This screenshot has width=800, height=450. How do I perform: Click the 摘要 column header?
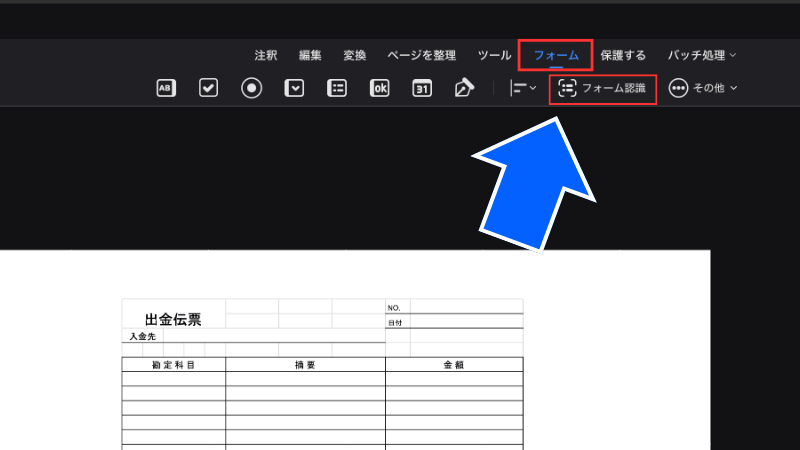coord(305,365)
